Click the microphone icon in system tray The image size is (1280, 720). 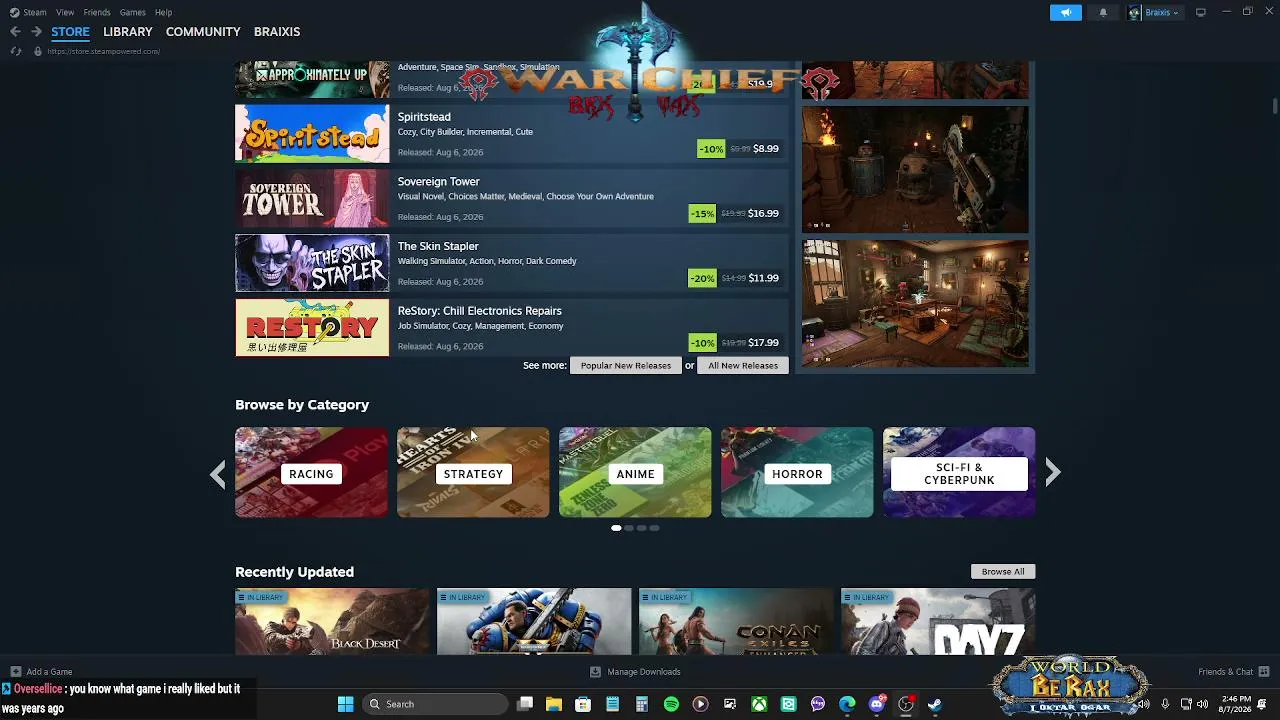point(1164,704)
